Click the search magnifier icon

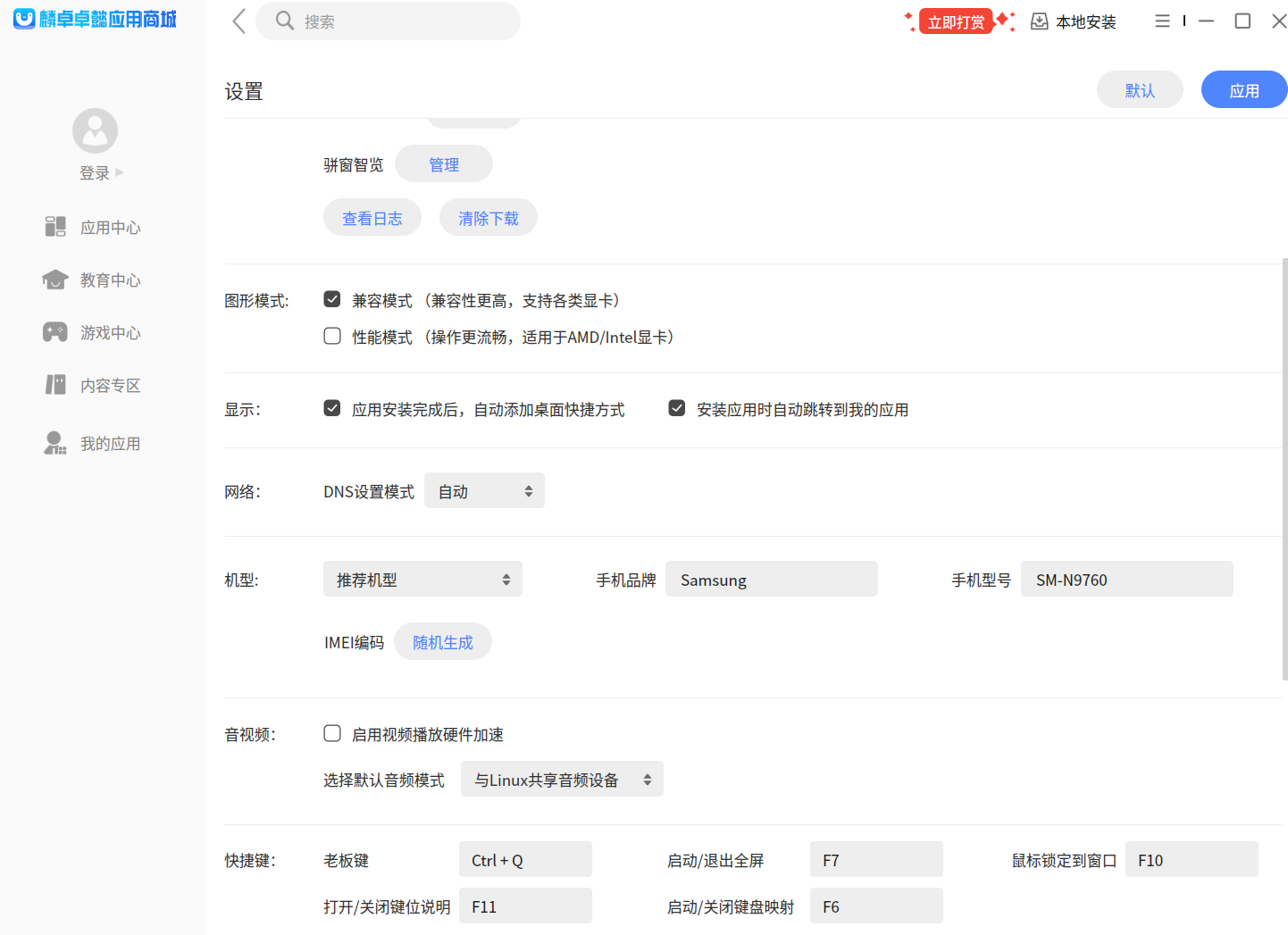(x=284, y=21)
